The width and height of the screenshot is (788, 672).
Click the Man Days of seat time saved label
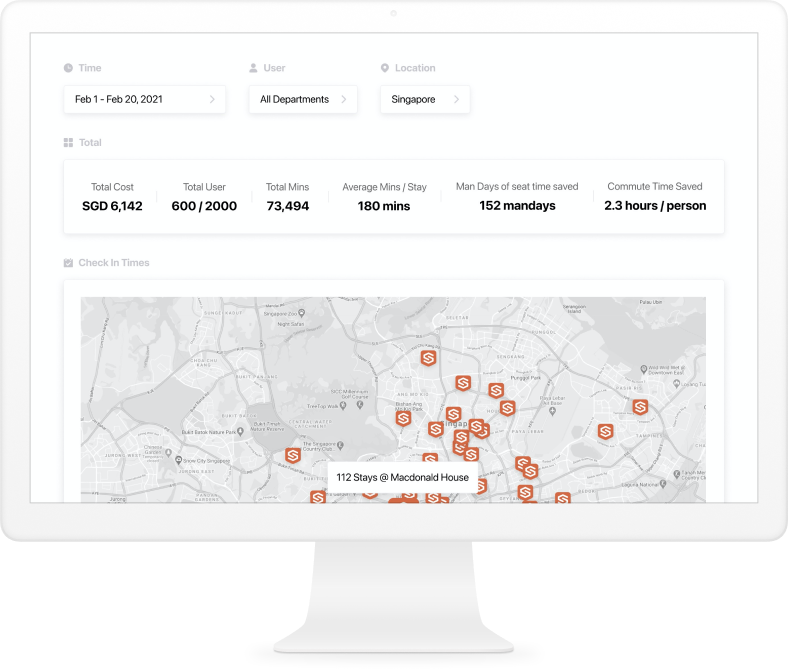(517, 186)
